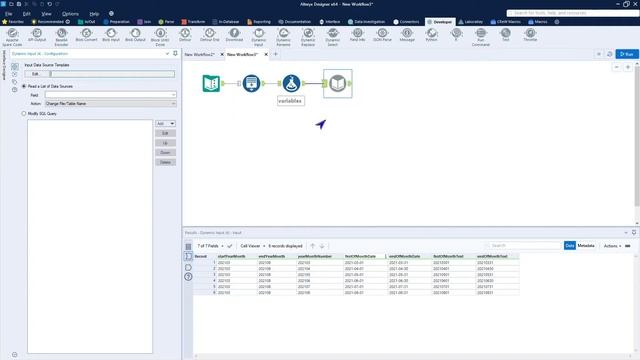Click the Dynamic Input node on canvas
This screenshot has width=640, height=360.
click(x=338, y=83)
